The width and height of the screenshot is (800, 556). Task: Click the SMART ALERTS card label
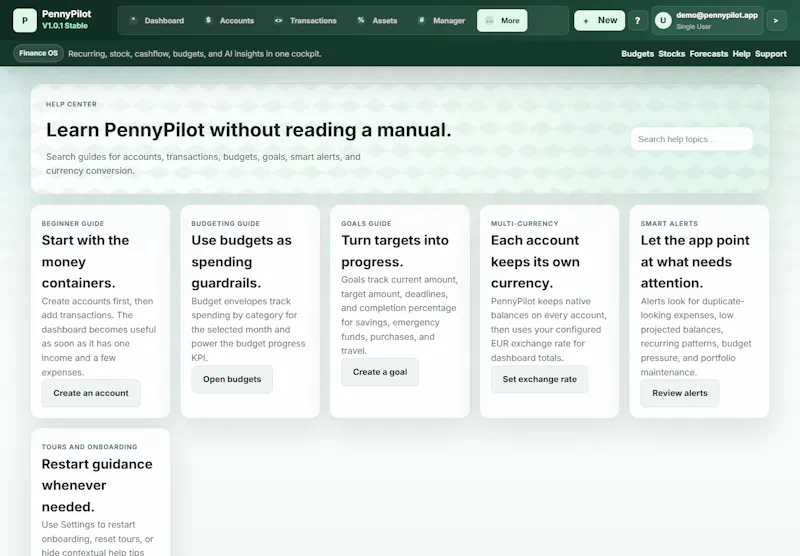coord(669,223)
